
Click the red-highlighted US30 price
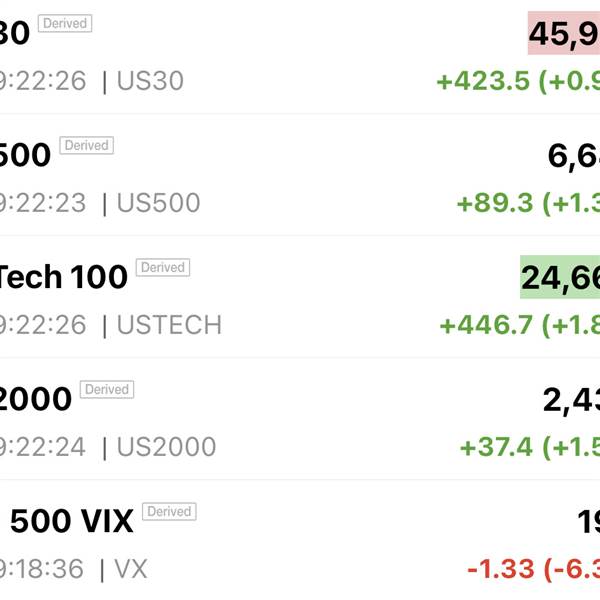[563, 34]
